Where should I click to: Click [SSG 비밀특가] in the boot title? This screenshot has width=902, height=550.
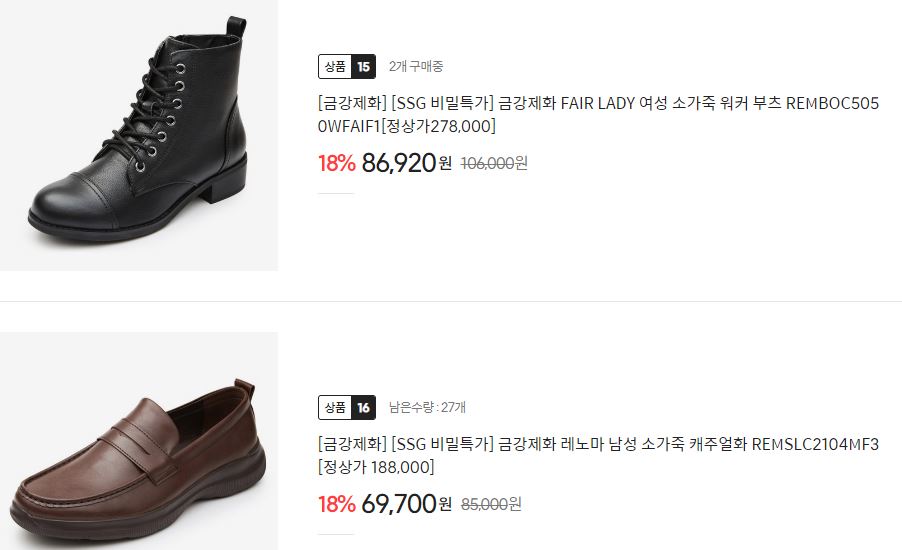click(443, 104)
